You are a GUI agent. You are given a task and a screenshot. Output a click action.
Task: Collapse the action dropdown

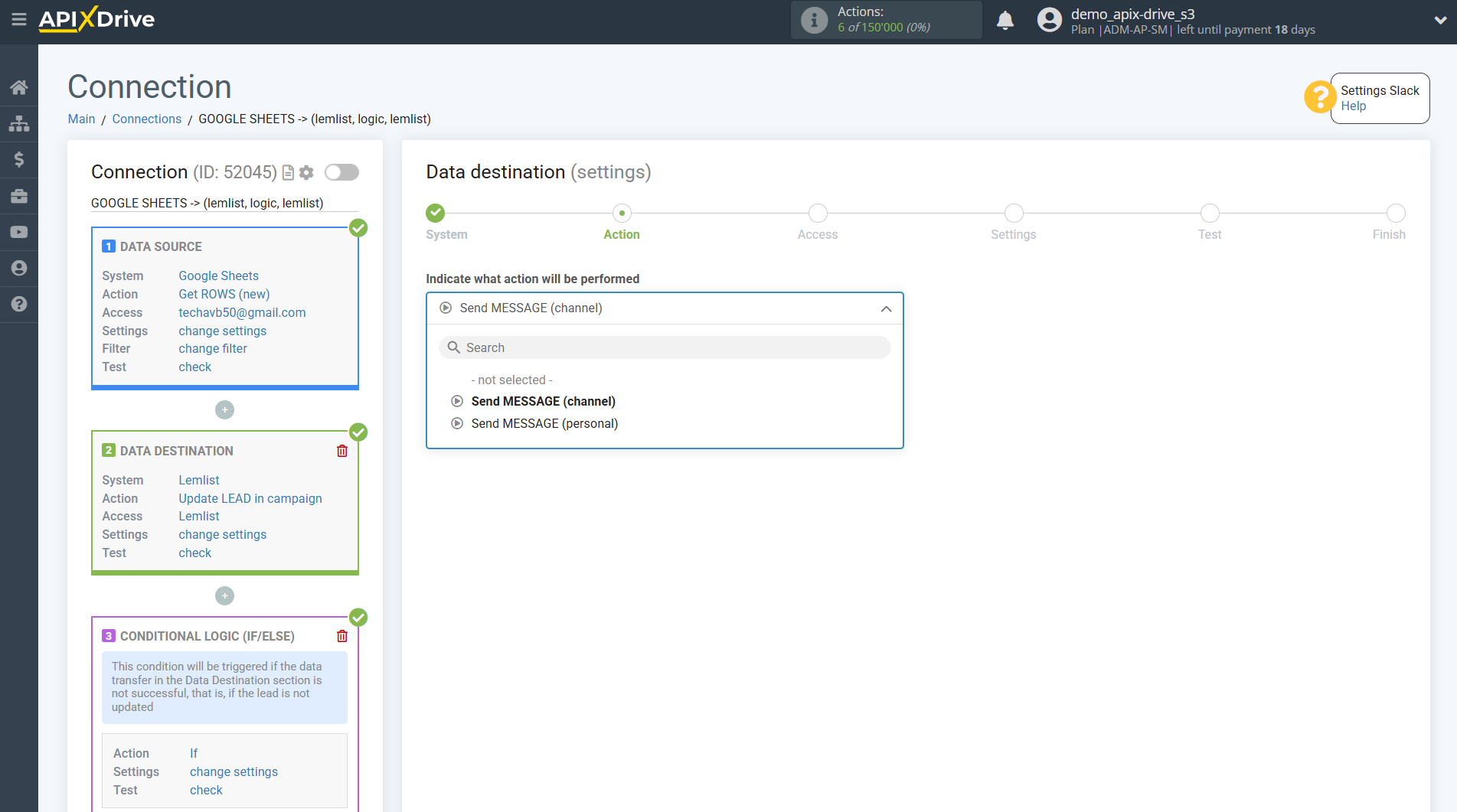pos(886,308)
